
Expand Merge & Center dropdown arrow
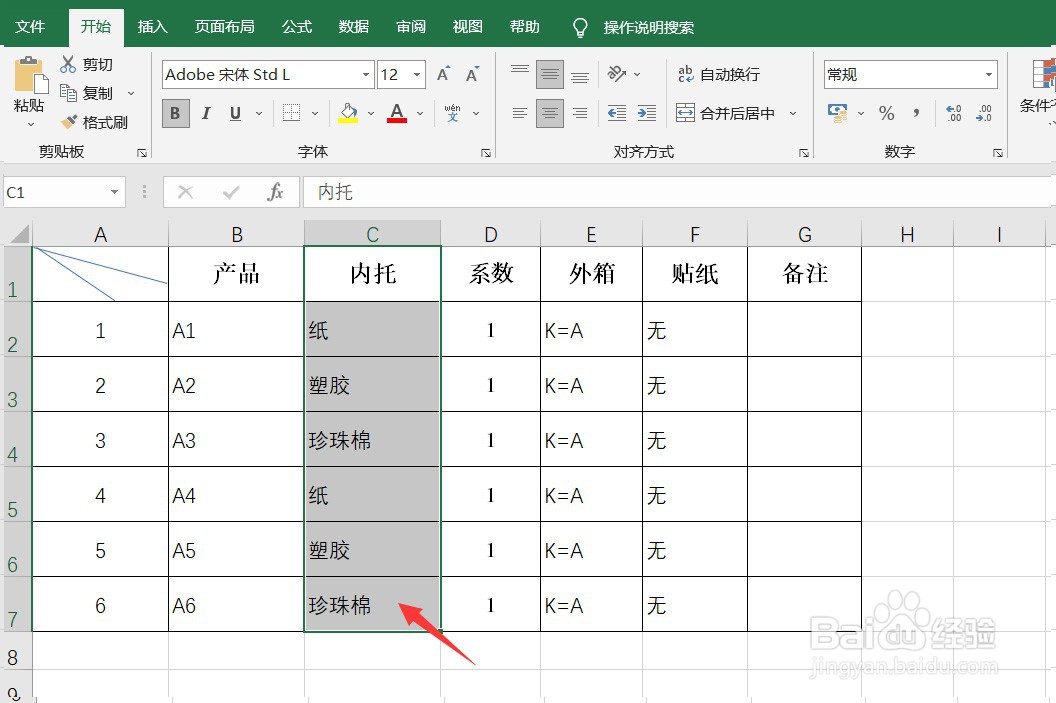coord(793,113)
